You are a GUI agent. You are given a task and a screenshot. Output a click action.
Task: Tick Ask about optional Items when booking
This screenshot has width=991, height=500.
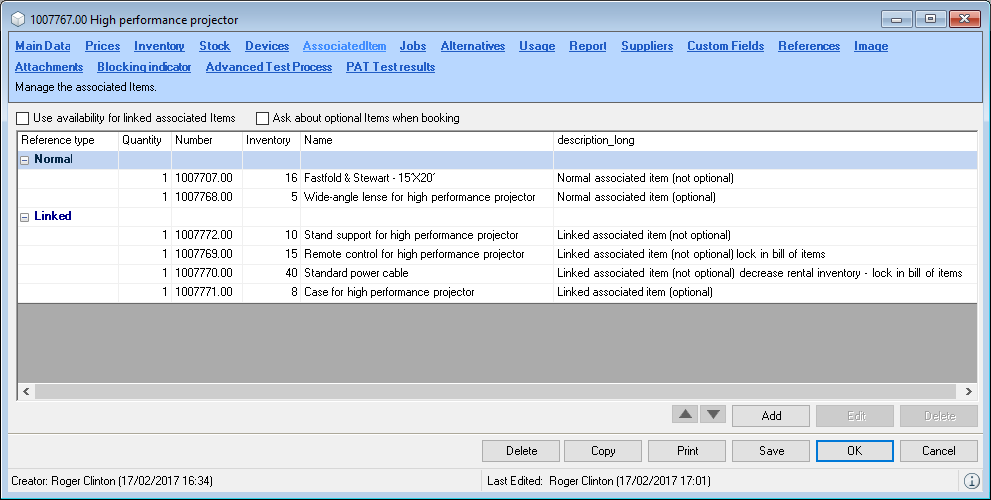pyautogui.click(x=263, y=118)
